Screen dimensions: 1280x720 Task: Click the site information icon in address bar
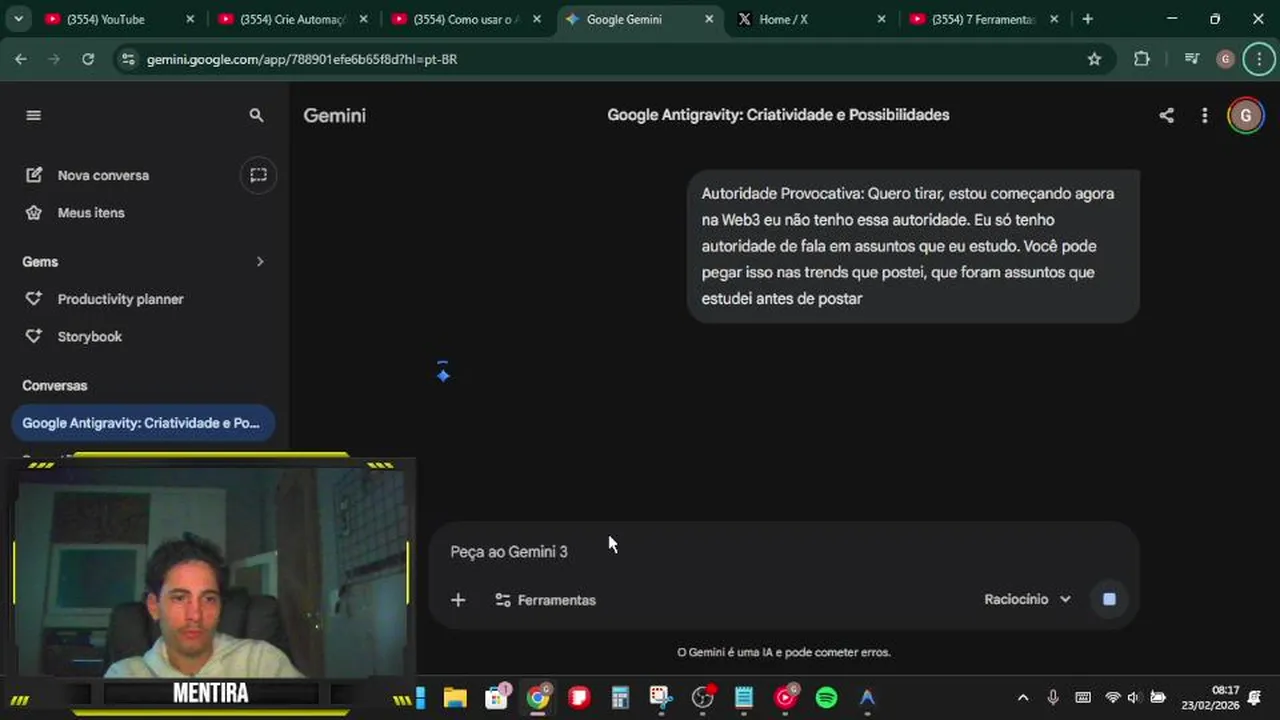(x=127, y=59)
